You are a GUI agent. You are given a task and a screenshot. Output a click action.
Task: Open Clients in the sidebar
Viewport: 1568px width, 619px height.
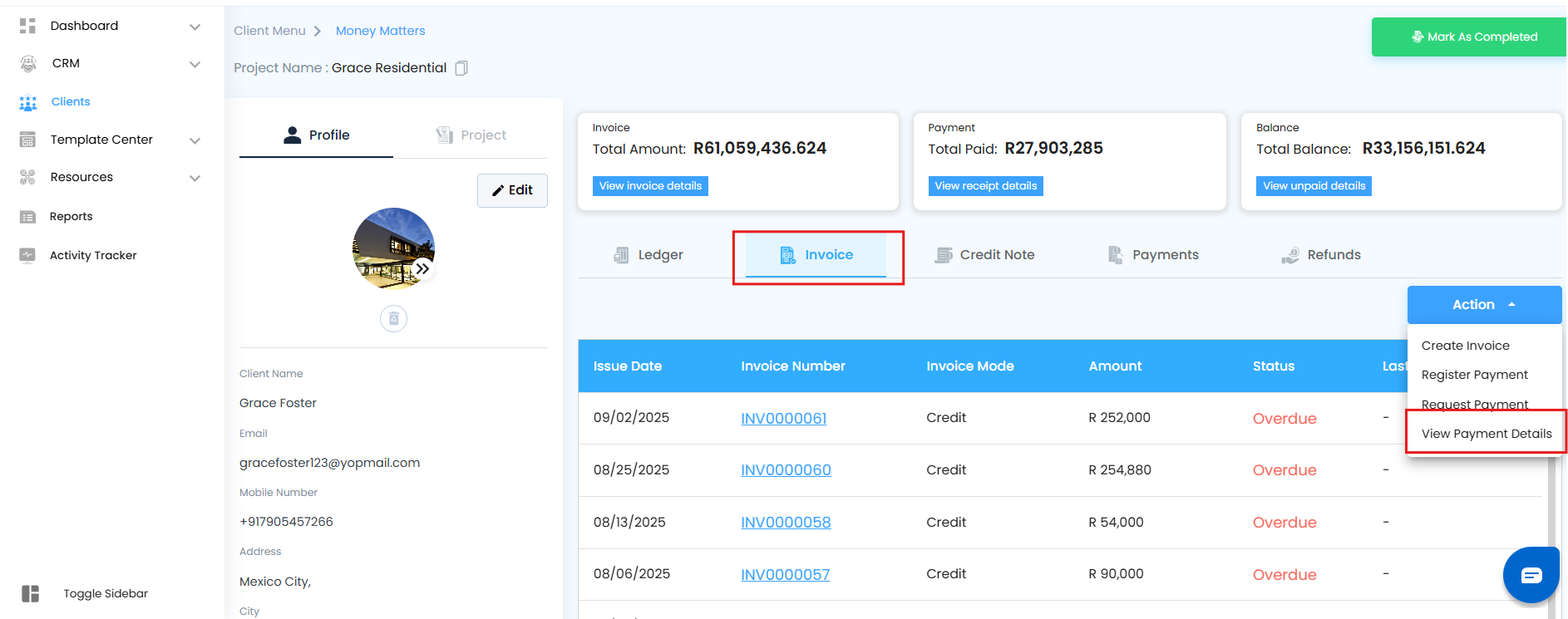pyautogui.click(x=71, y=102)
